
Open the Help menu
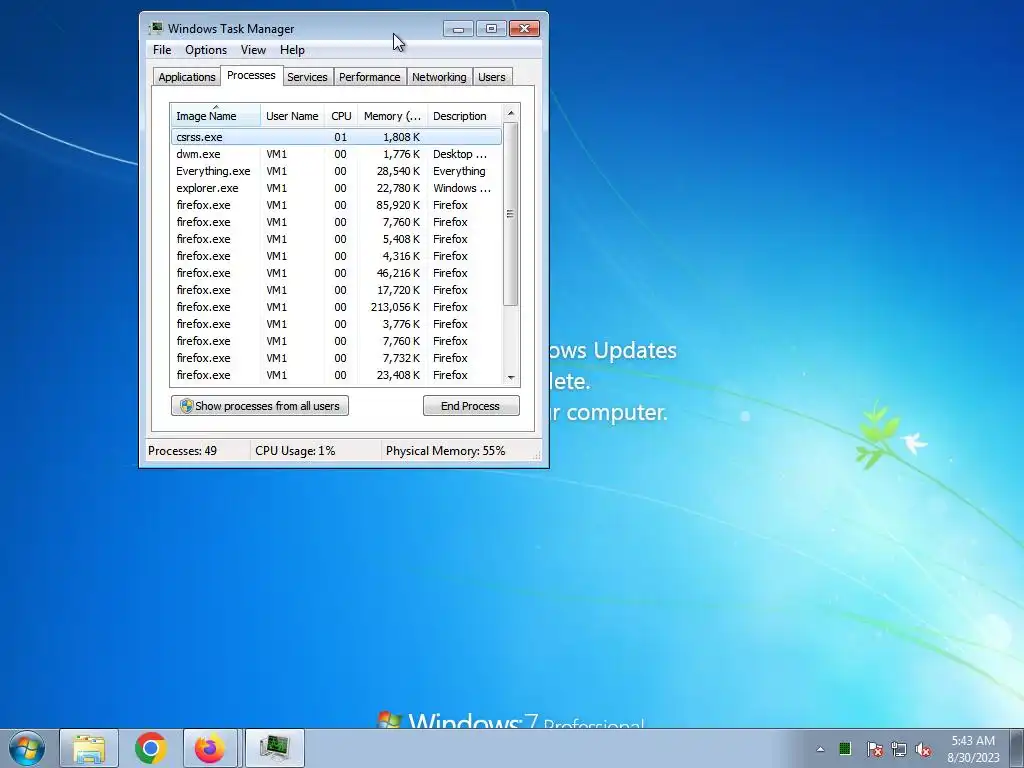pyautogui.click(x=292, y=50)
